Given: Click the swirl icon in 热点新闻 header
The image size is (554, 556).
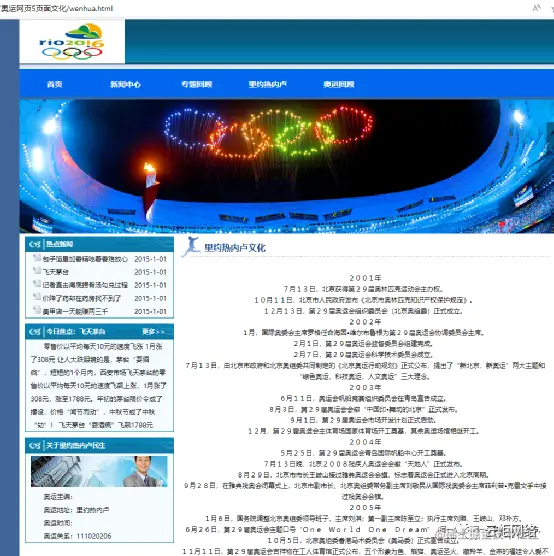Looking at the screenshot, I should [x=35, y=244].
